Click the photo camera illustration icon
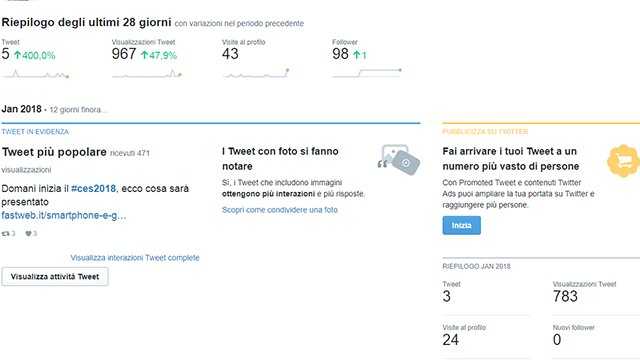640x360 pixels. 399,160
